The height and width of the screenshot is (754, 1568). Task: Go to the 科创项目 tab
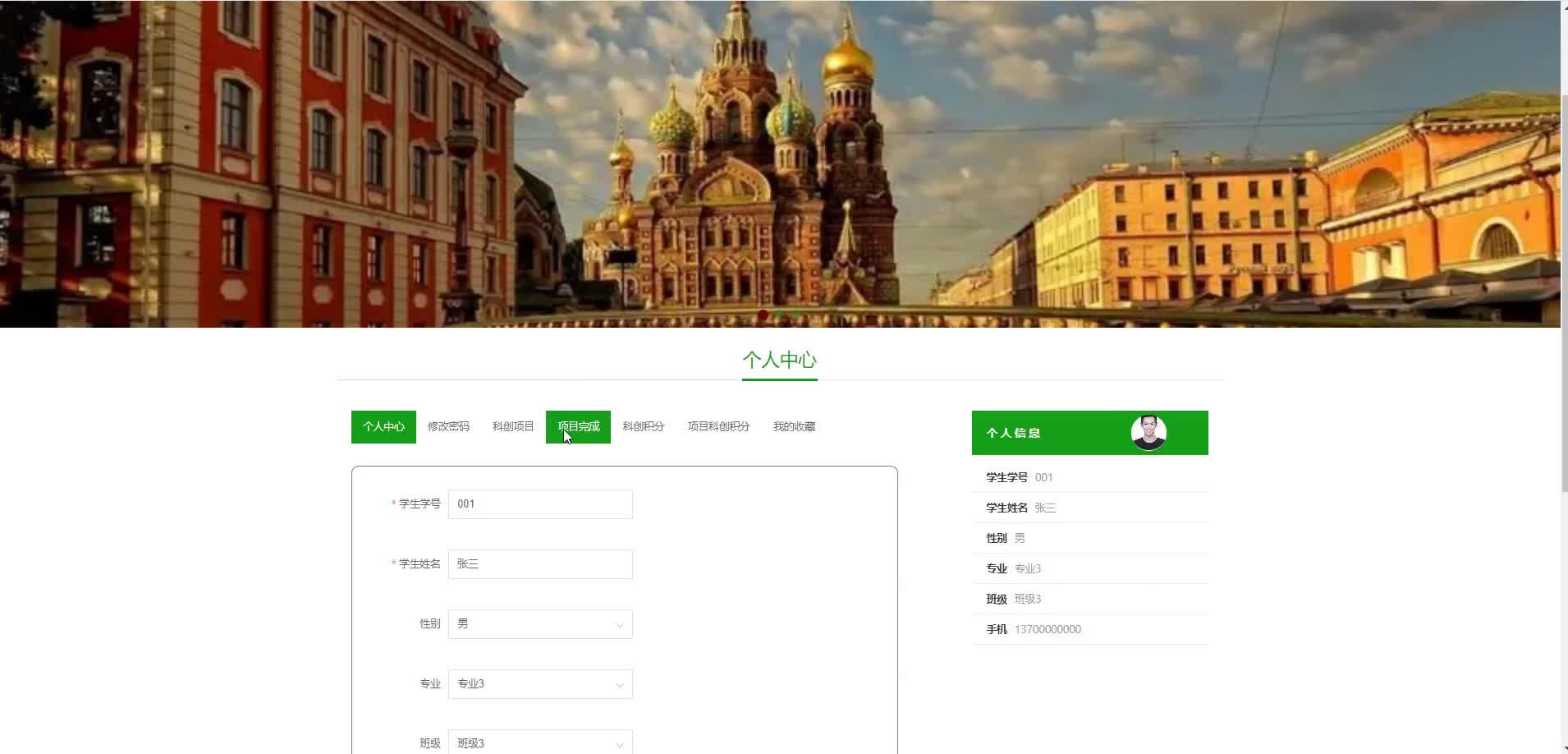513,427
